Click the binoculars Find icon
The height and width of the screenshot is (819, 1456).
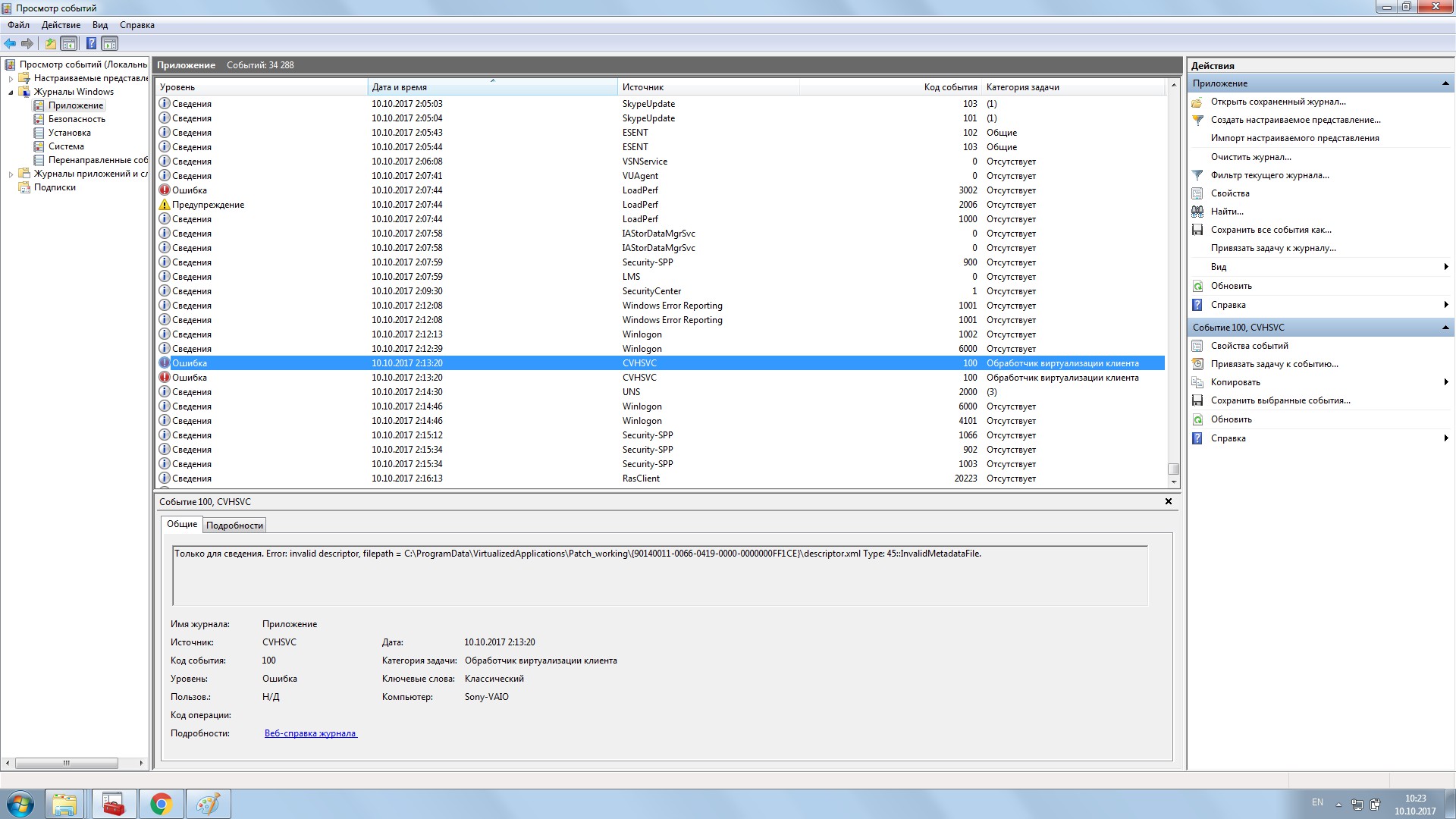click(x=1197, y=212)
